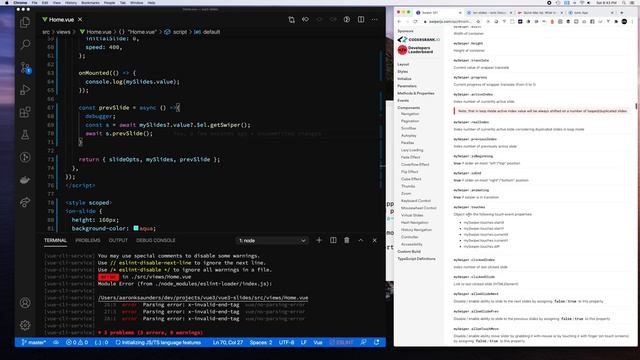Kill terminal with trash icon
Screen dimensions: 640x360
pos(347,240)
